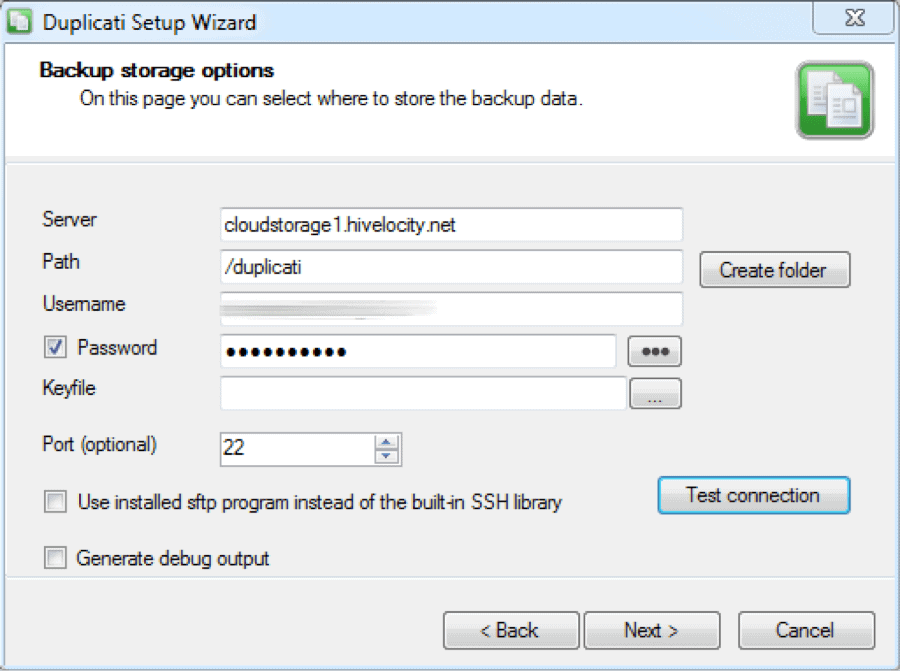Image resolution: width=900 pixels, height=671 pixels.
Task: Decrease port number with down arrow
Action: click(x=386, y=456)
